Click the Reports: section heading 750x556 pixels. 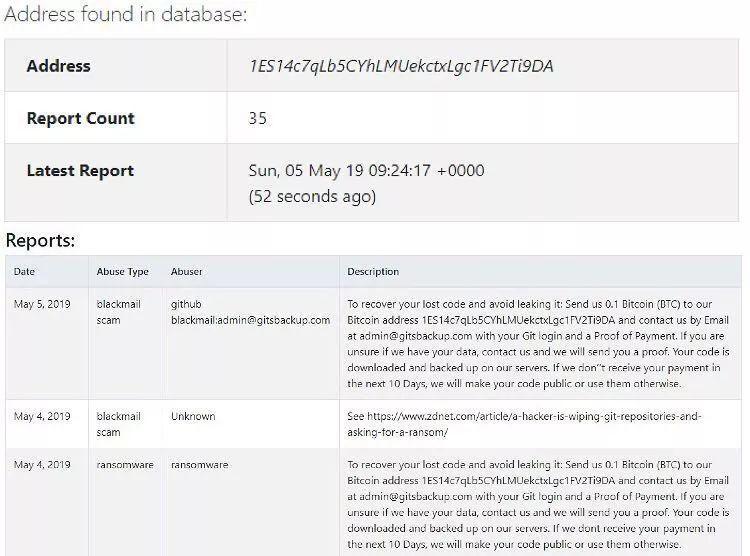tap(40, 240)
